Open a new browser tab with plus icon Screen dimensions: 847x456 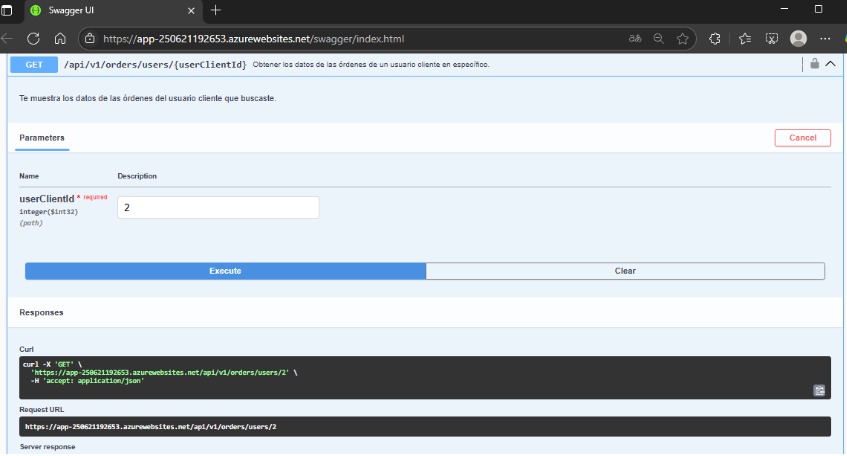click(216, 10)
